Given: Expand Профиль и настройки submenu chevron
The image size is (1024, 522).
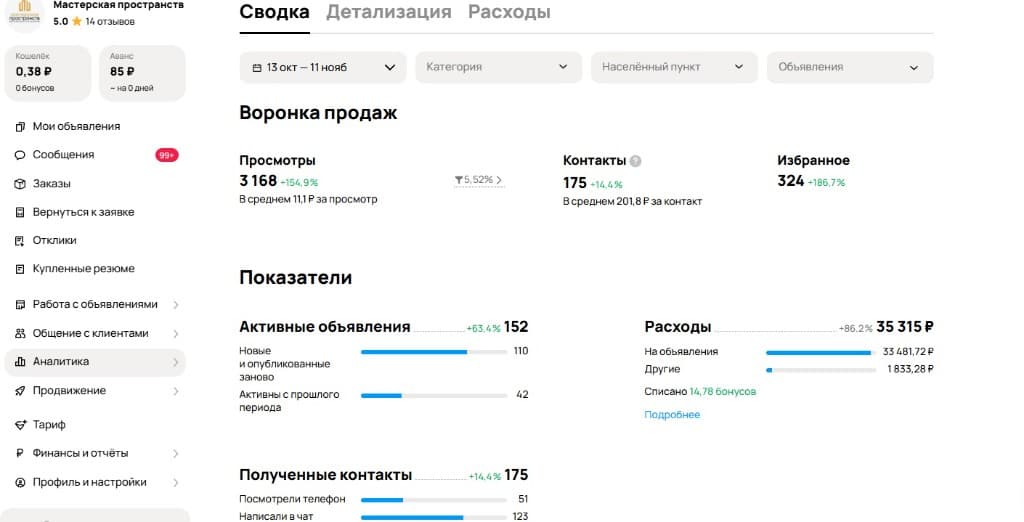Looking at the screenshot, I should 176,482.
